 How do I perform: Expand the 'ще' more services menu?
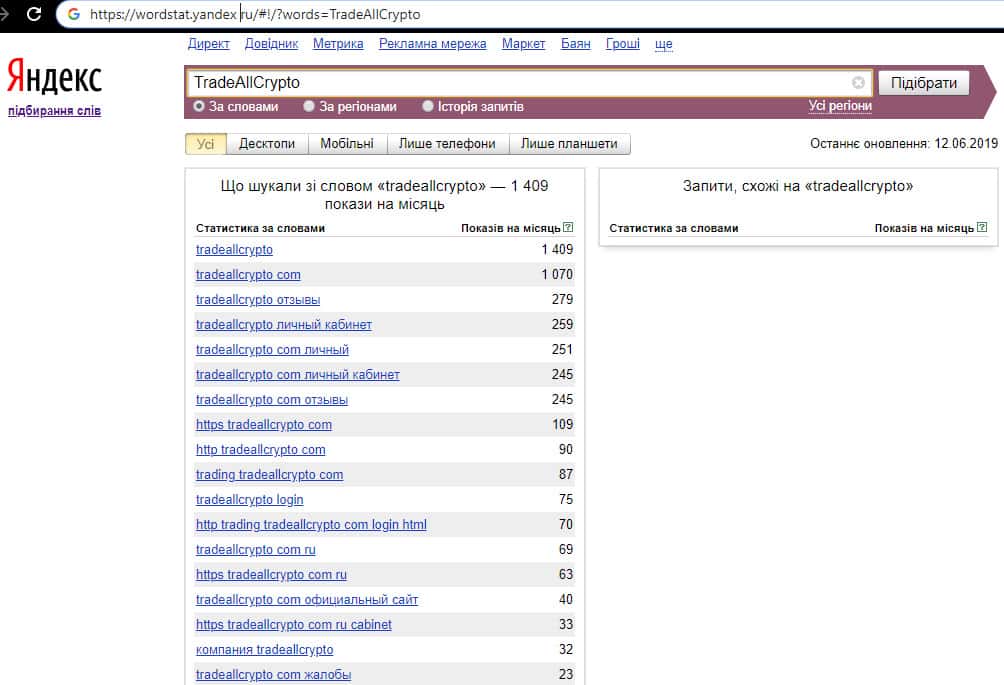pos(663,44)
